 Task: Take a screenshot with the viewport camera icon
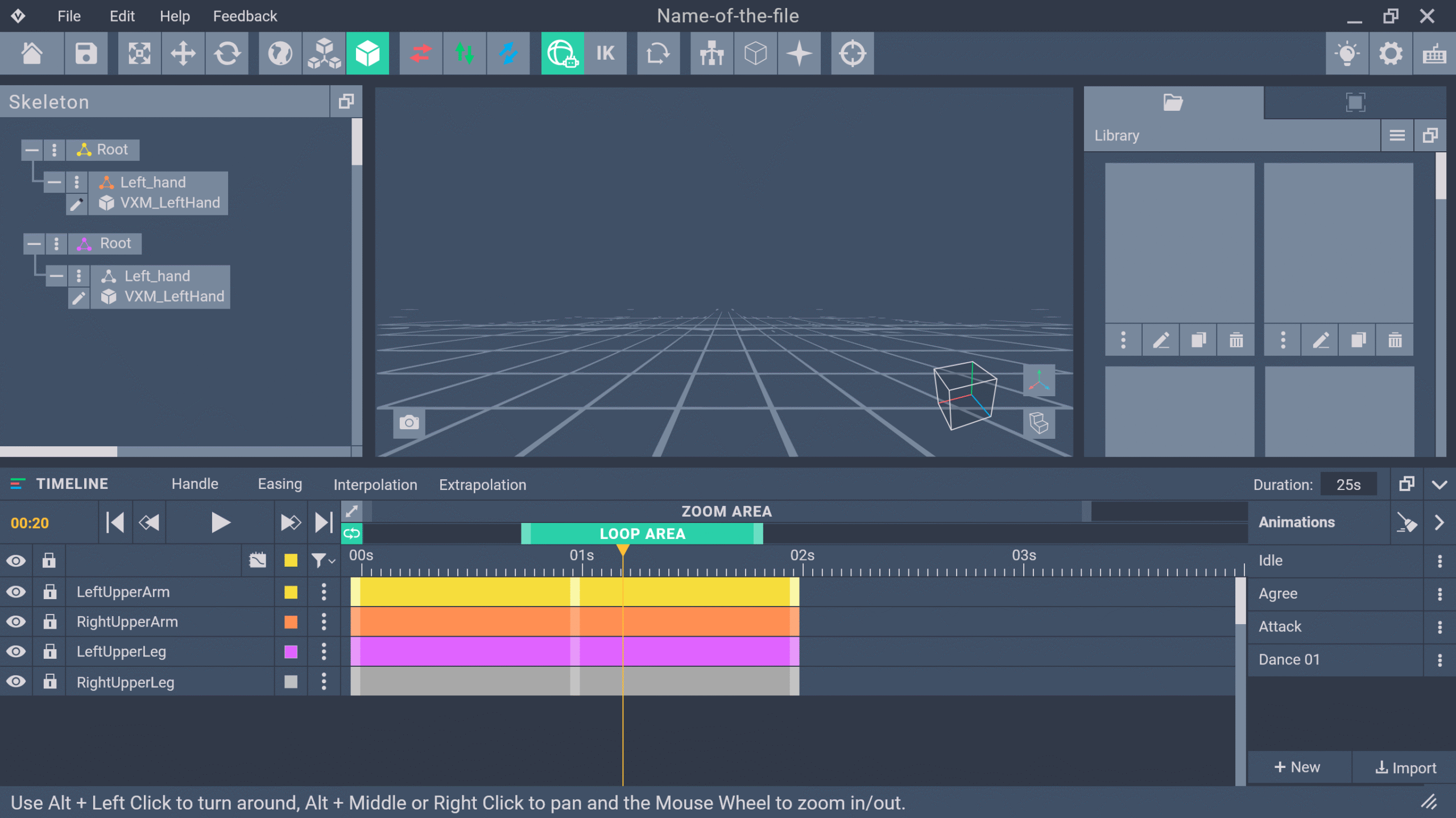(x=408, y=422)
